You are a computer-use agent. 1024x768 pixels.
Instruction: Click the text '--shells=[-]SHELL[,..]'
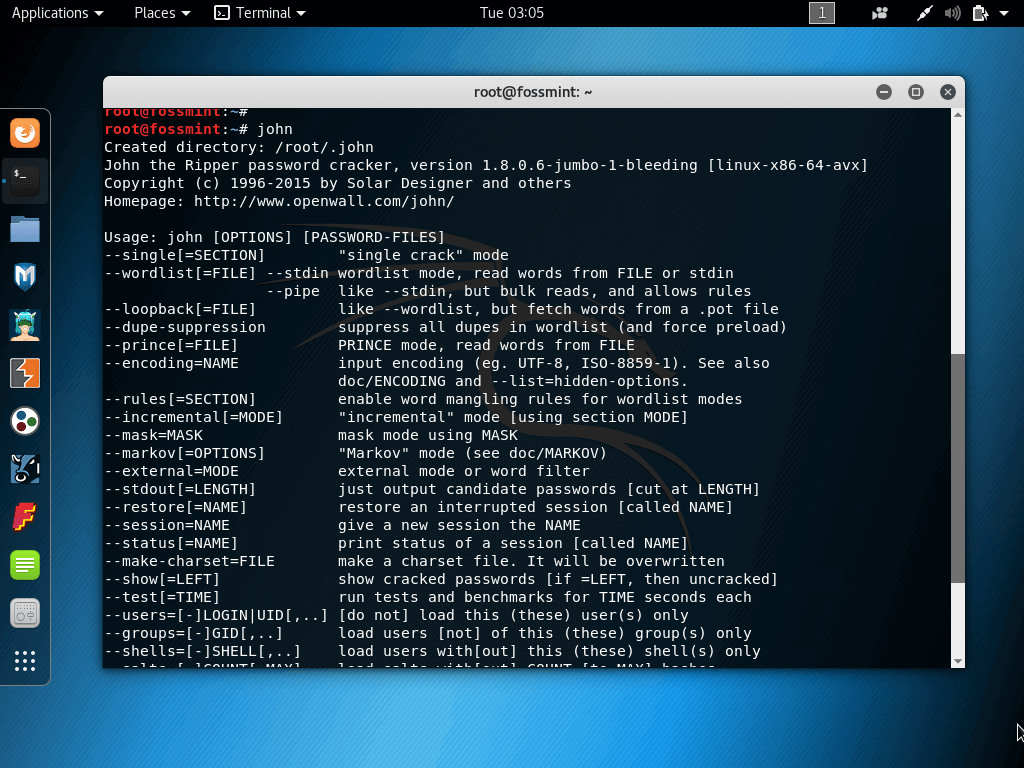tap(202, 651)
